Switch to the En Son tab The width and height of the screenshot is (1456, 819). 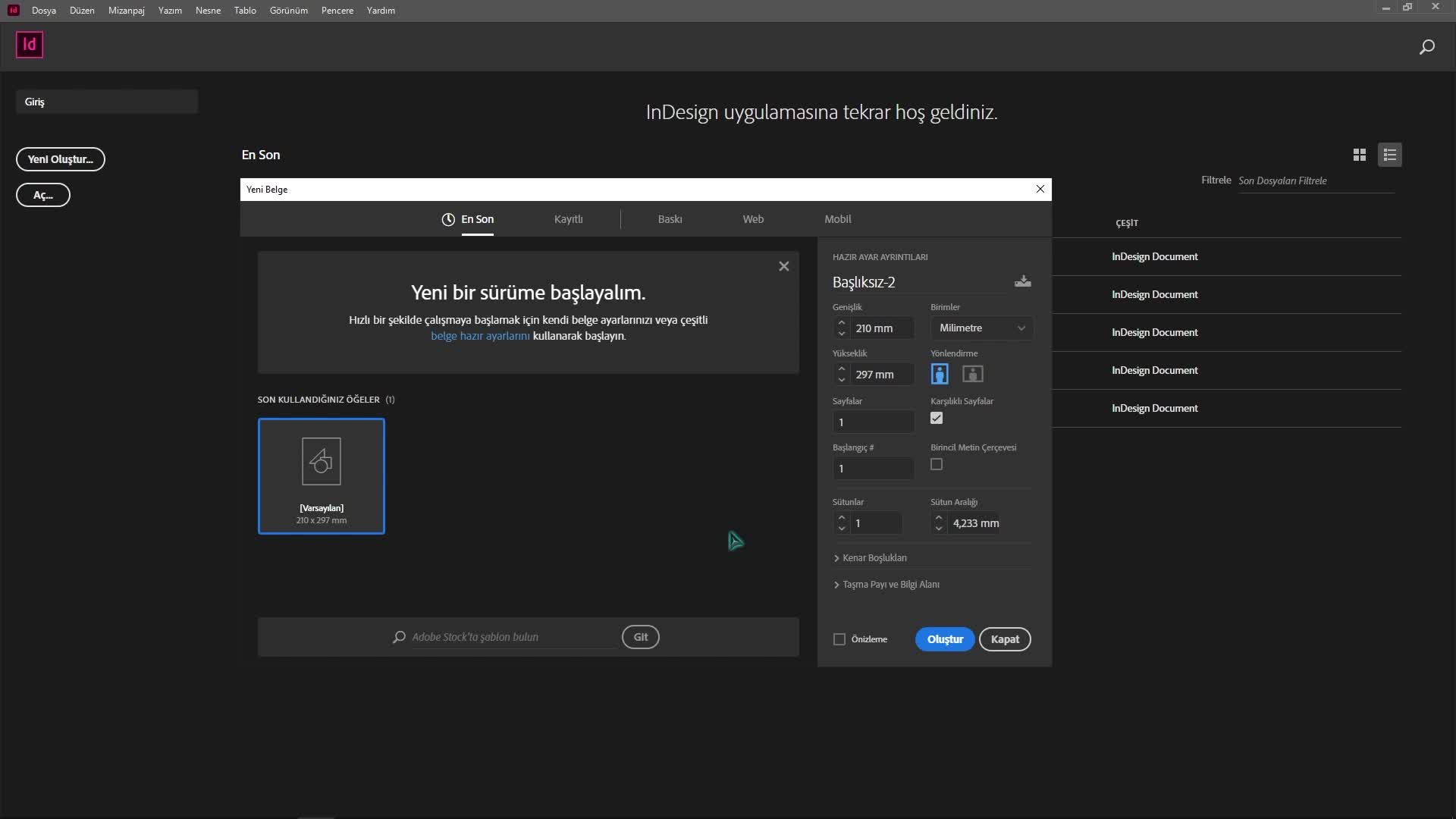click(468, 219)
